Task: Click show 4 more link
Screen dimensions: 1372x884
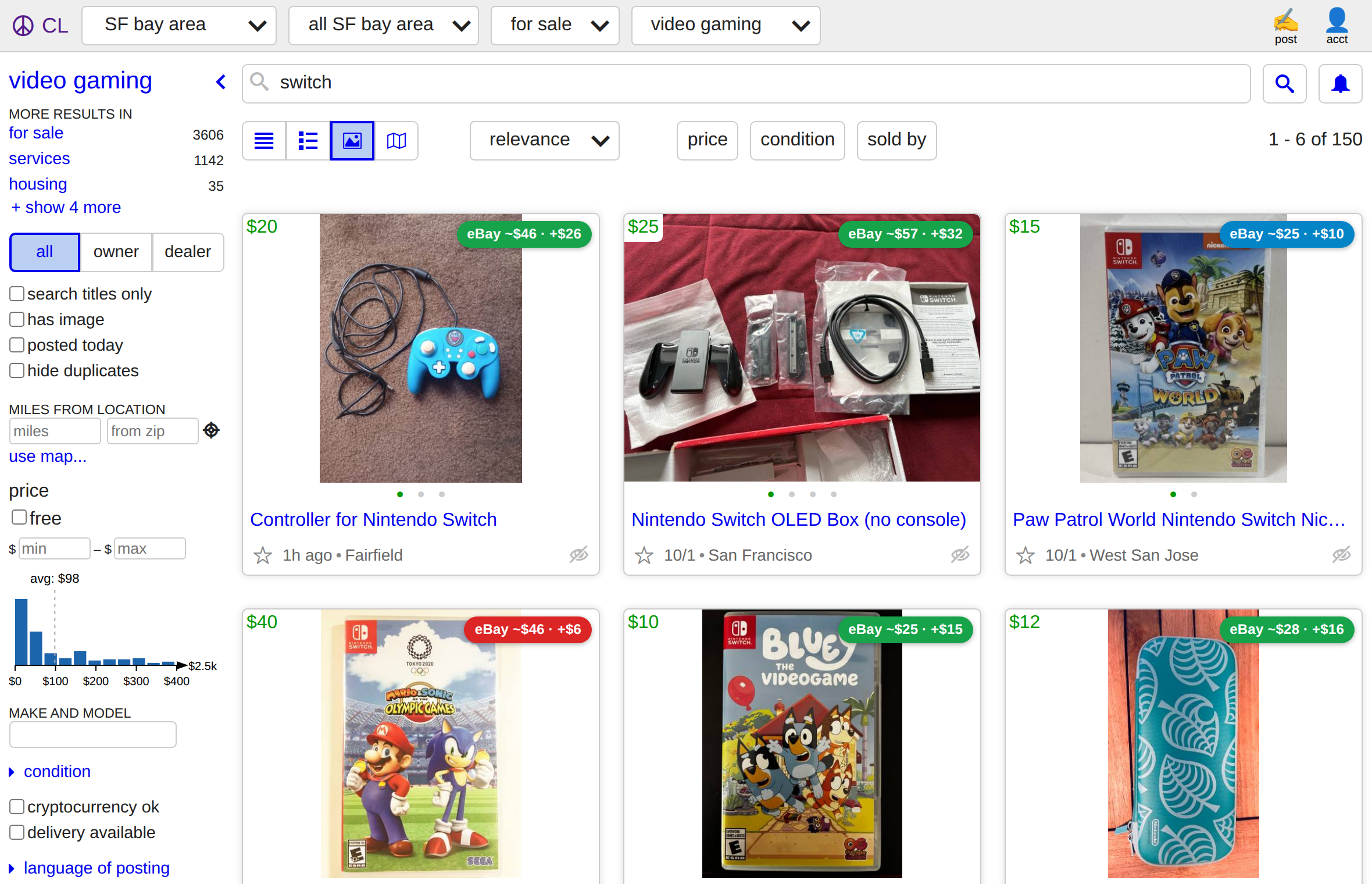Action: (x=66, y=207)
